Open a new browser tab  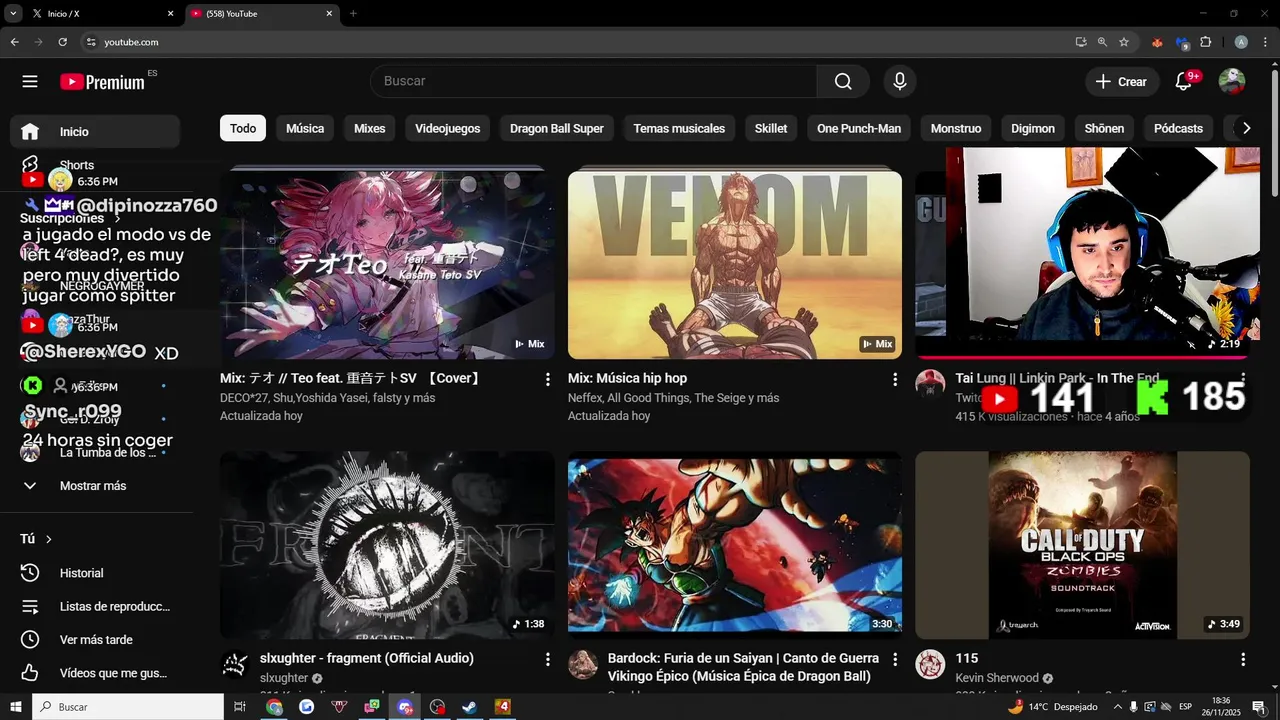[x=353, y=14]
